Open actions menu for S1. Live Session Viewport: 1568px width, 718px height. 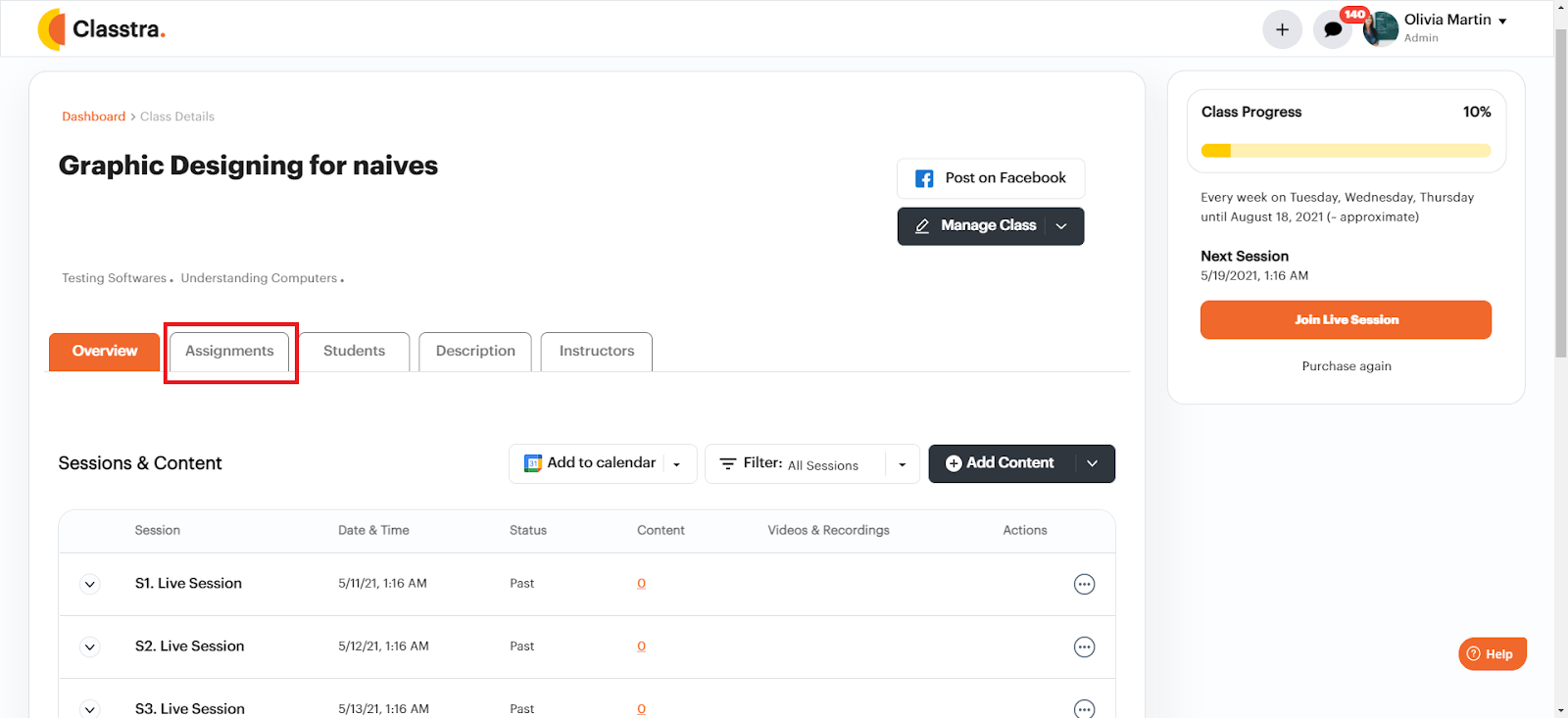[x=1084, y=585]
